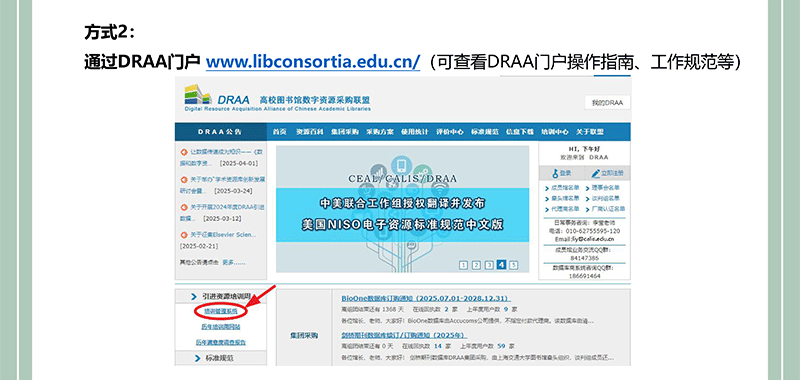Click the QQ group number 186691464
This screenshot has height=380, width=800.
584,275
